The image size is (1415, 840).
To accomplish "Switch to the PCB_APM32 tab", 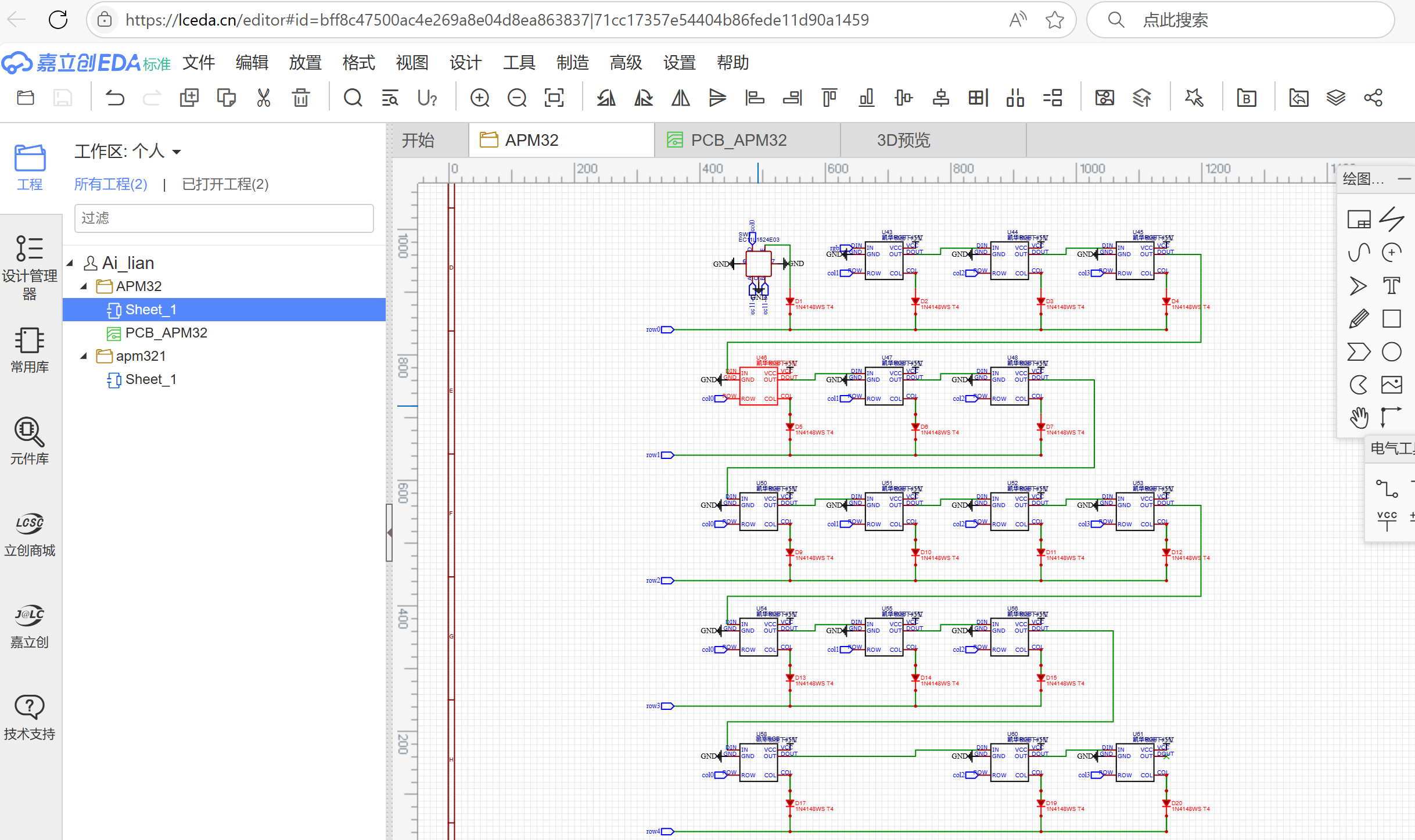I will click(738, 140).
